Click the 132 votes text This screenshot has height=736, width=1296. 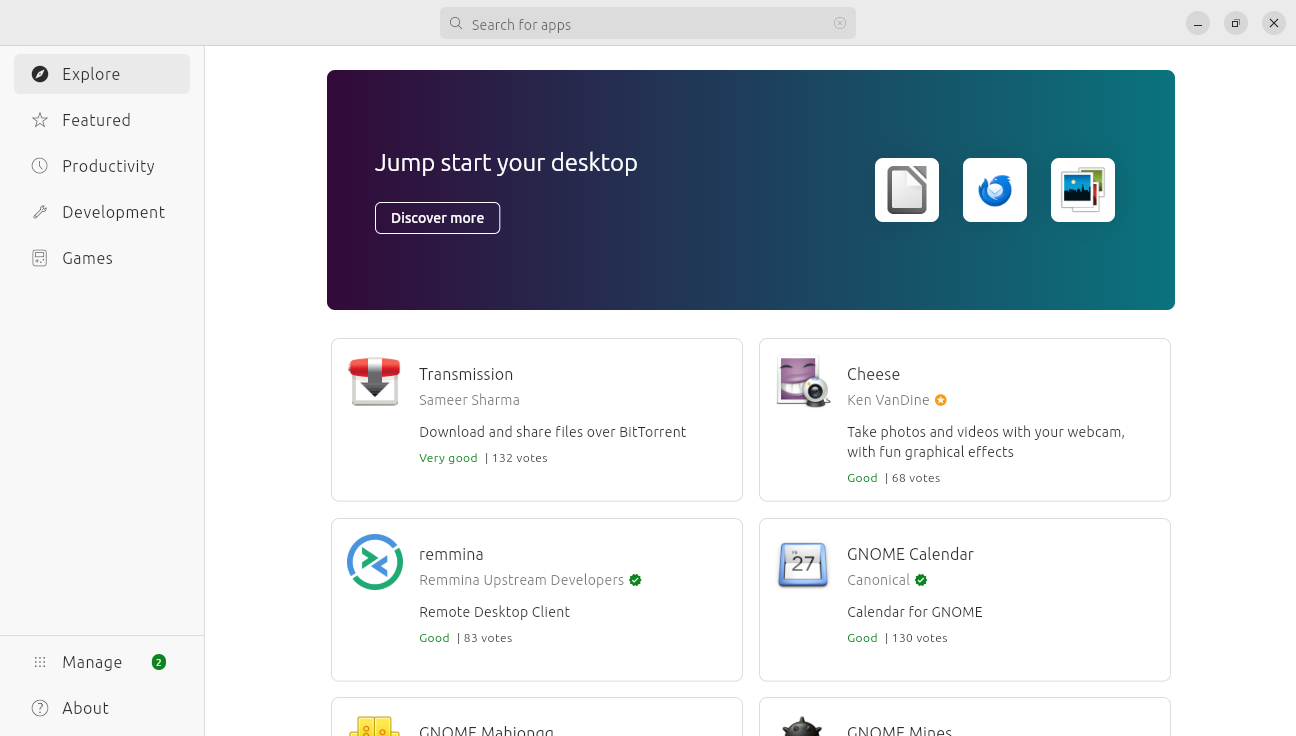[x=520, y=458]
